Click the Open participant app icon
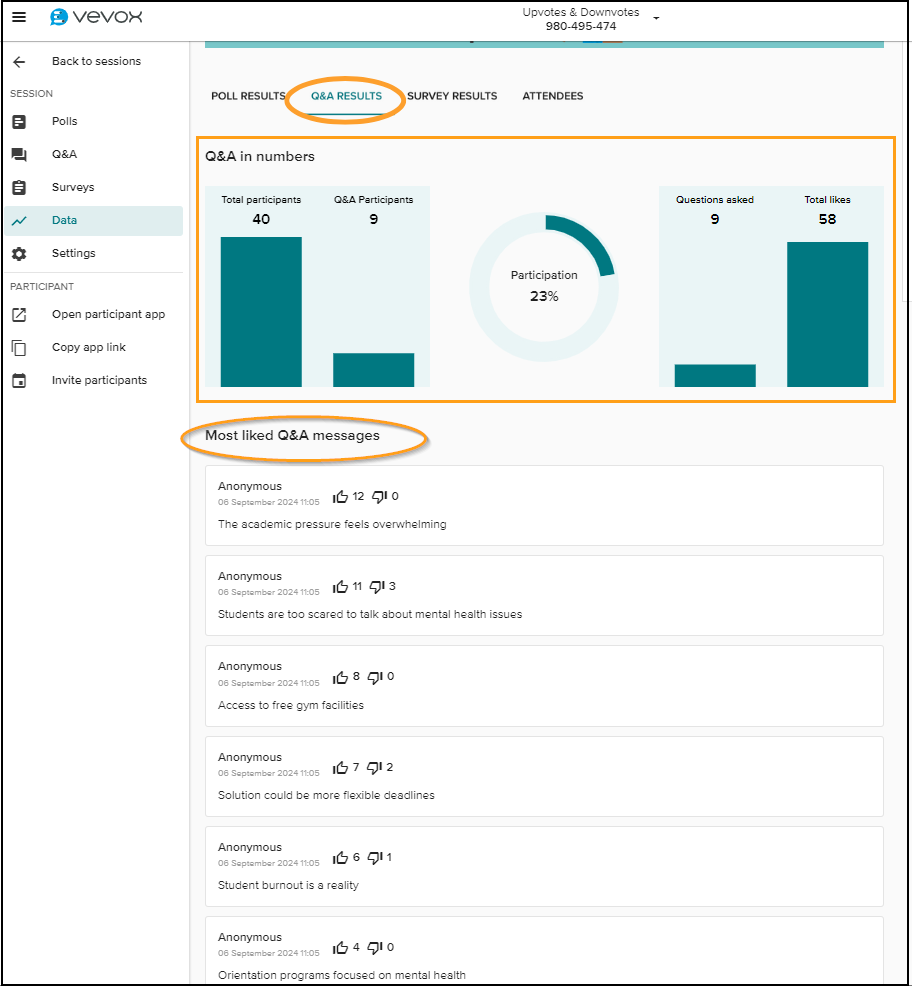The image size is (912, 986). coord(19,315)
